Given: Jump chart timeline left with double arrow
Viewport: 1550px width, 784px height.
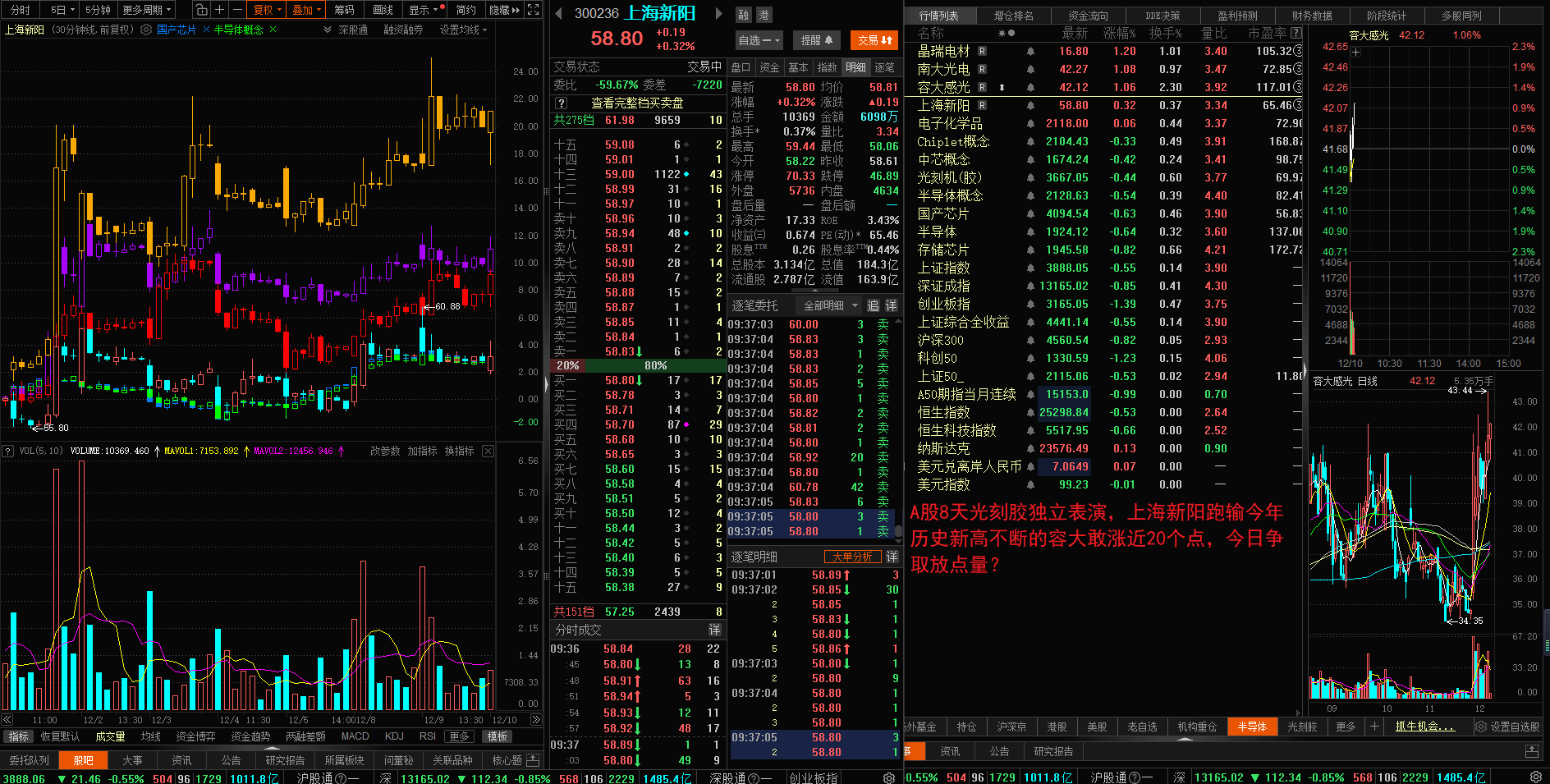Looking at the screenshot, I should [7, 720].
